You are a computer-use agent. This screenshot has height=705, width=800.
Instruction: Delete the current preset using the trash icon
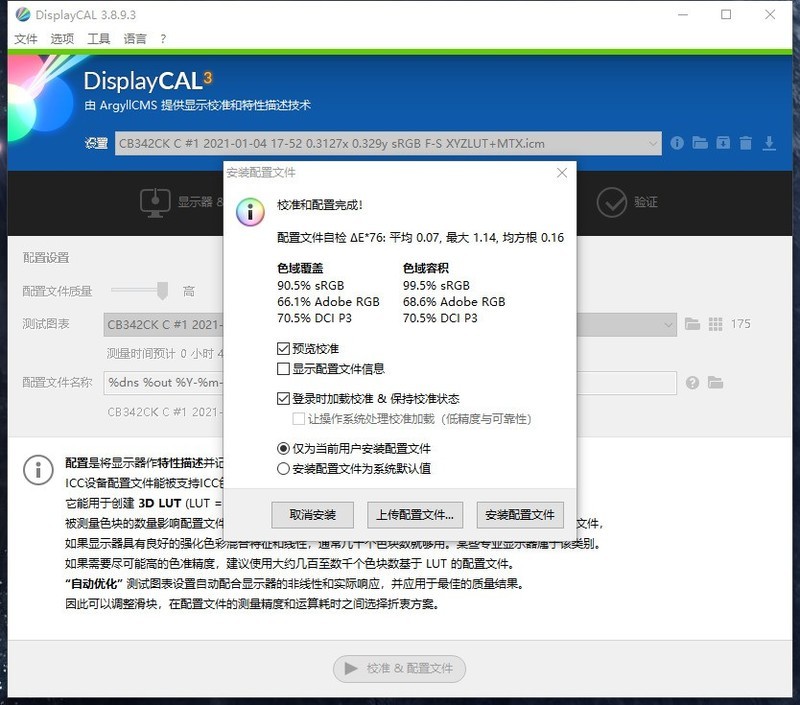point(746,143)
